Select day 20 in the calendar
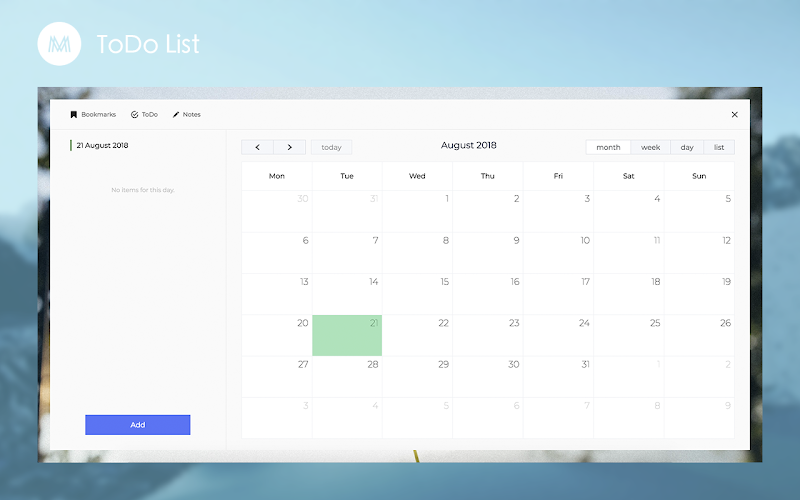 pyautogui.click(x=277, y=335)
